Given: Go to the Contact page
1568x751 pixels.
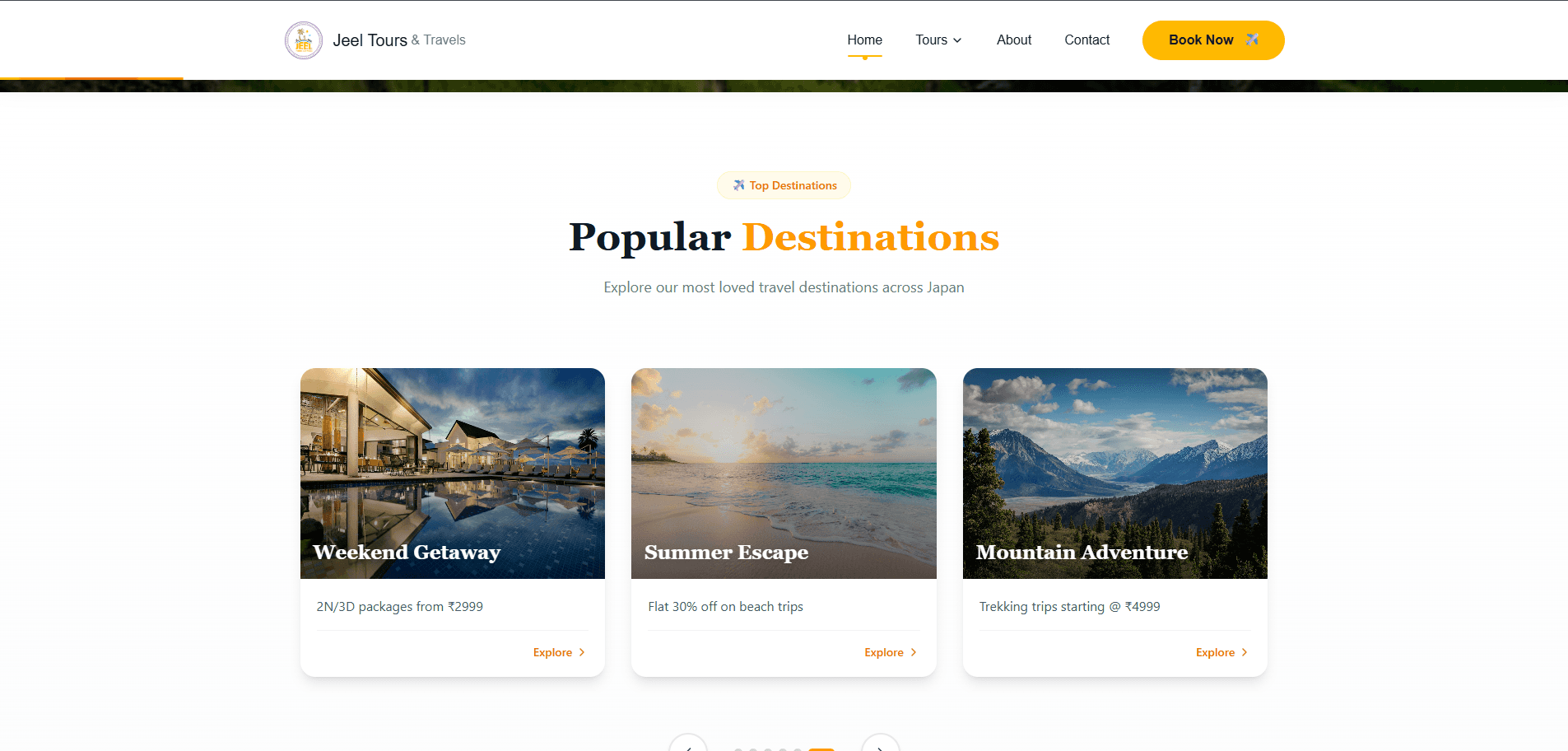Looking at the screenshot, I should pos(1086,40).
